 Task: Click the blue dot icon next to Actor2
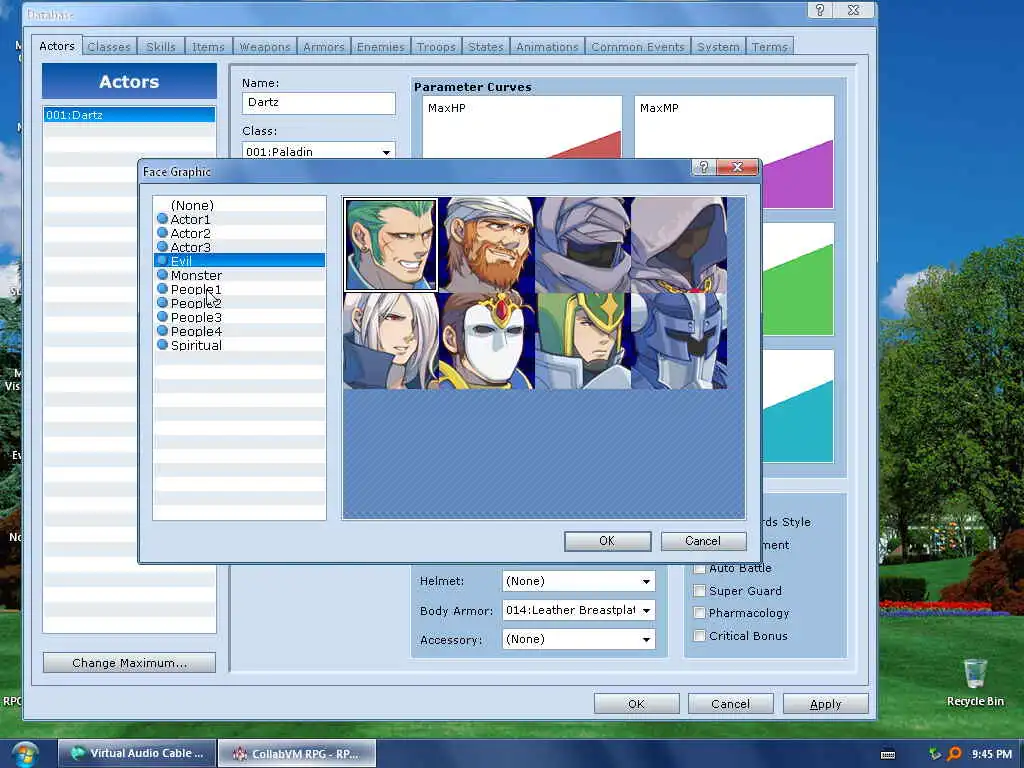163,232
